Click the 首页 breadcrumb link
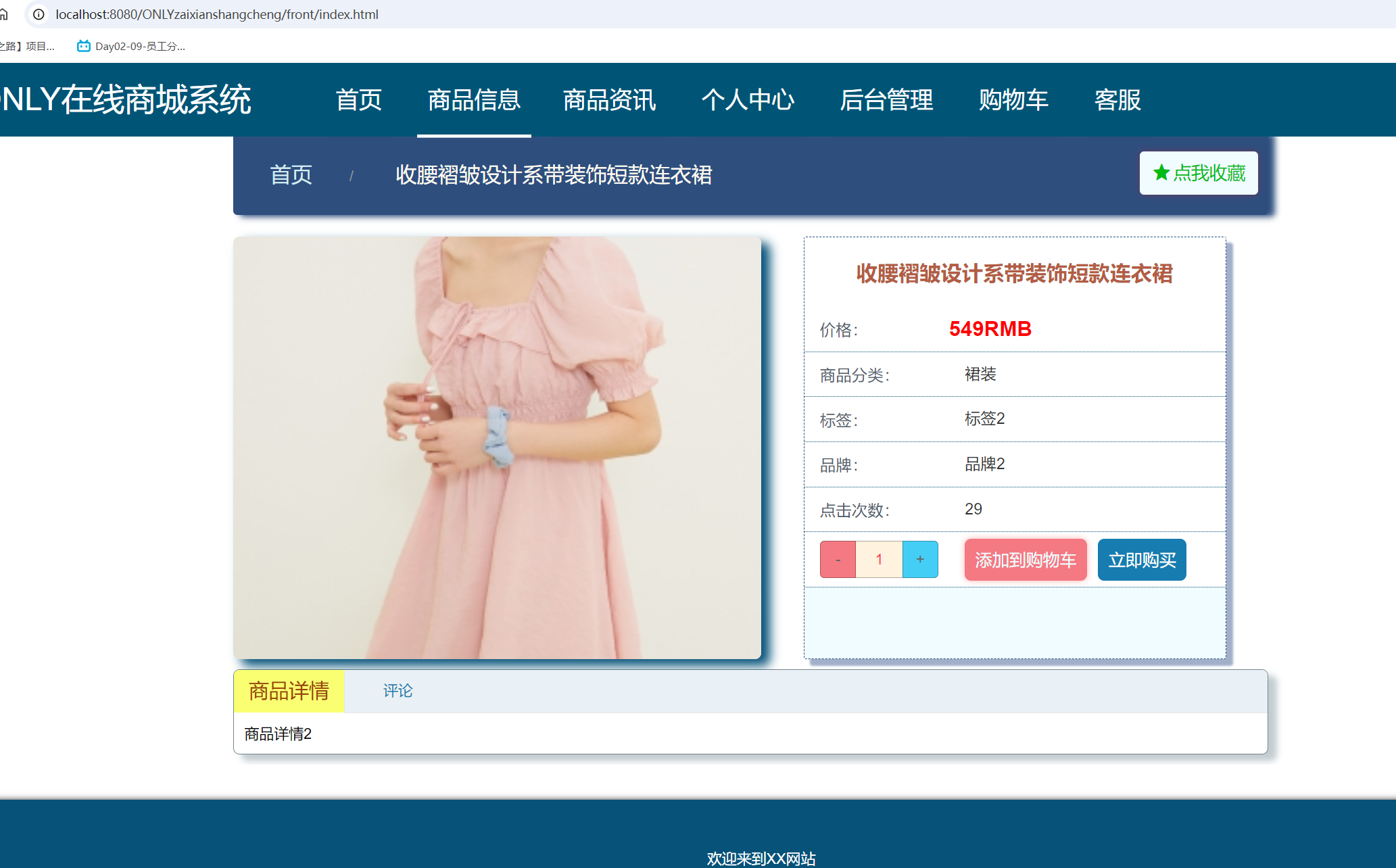This screenshot has height=868, width=1396. tap(290, 175)
